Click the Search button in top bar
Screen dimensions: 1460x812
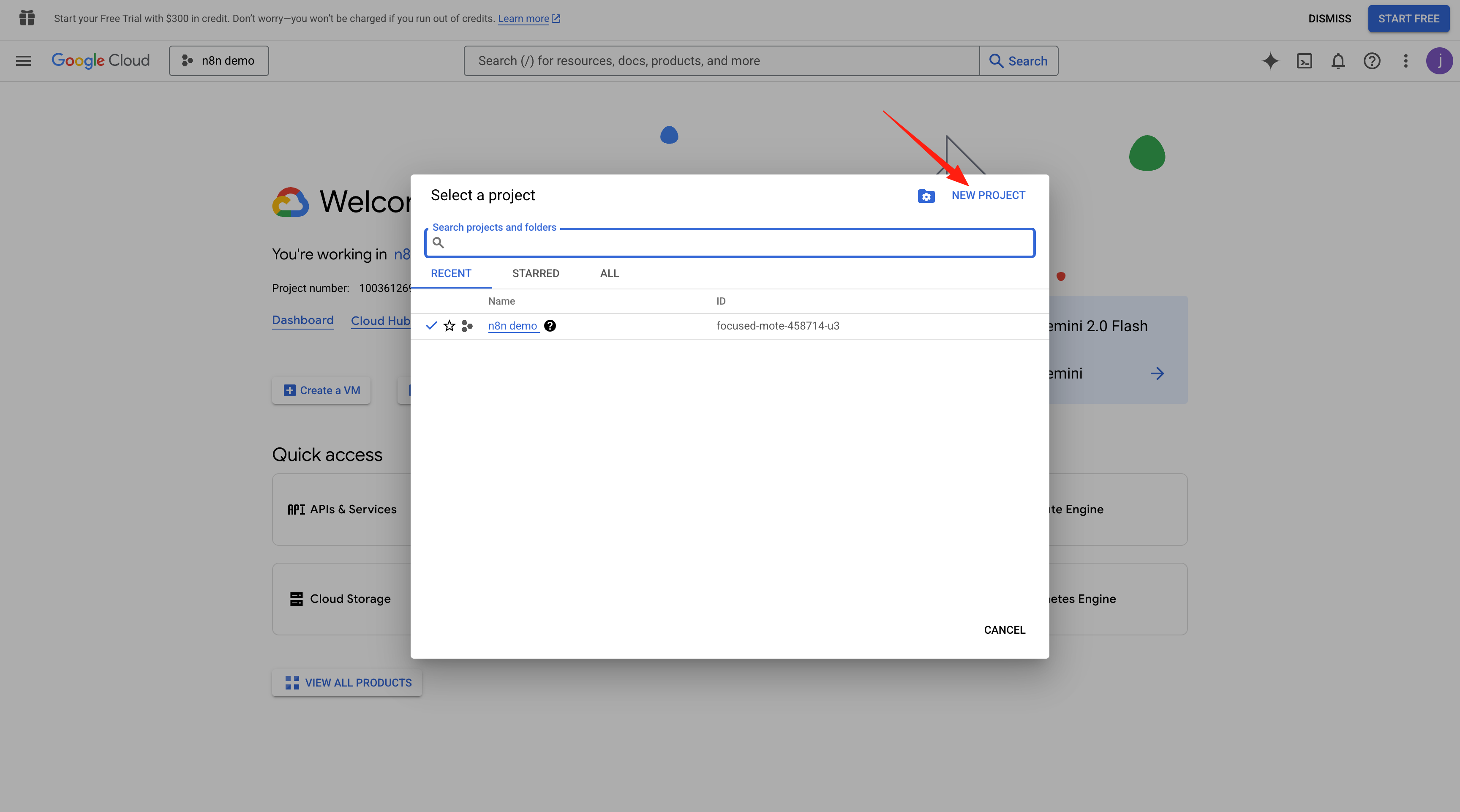pyautogui.click(x=1019, y=61)
